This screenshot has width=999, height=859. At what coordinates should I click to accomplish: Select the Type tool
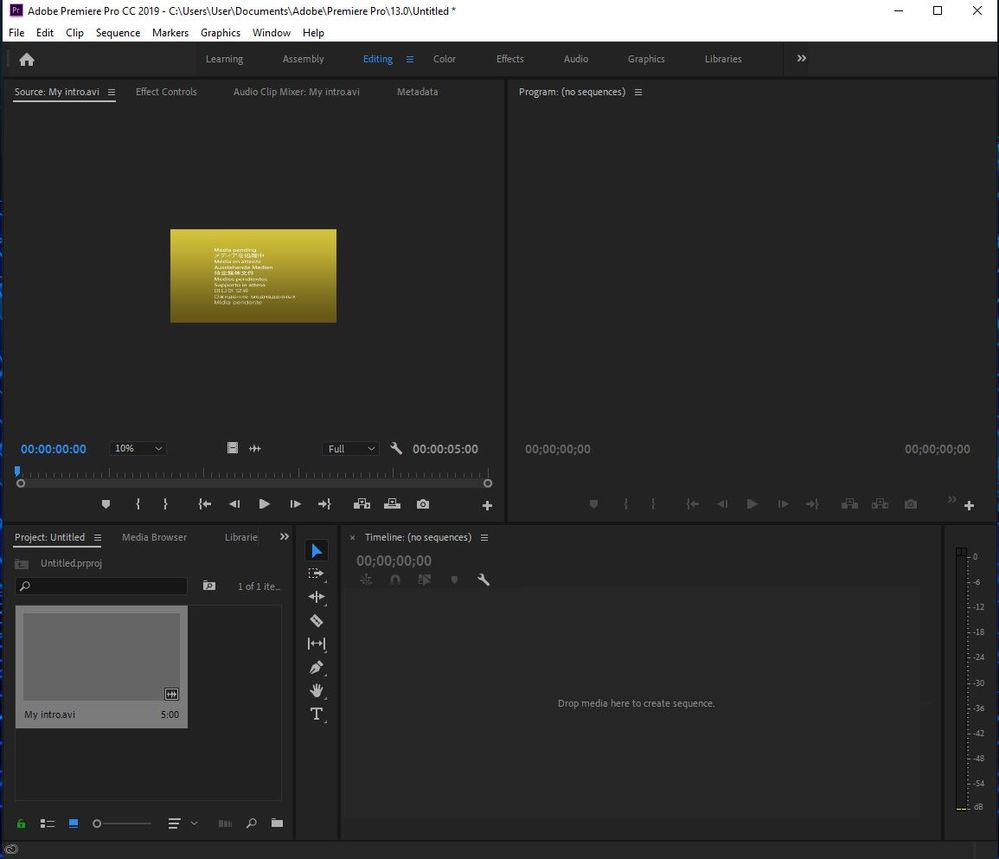[316, 714]
